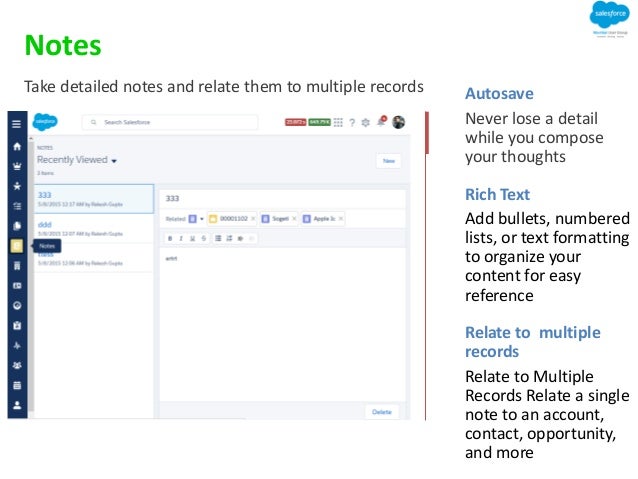This screenshot has width=638, height=479.
Task: Open the user profile avatar
Action: tap(398, 122)
